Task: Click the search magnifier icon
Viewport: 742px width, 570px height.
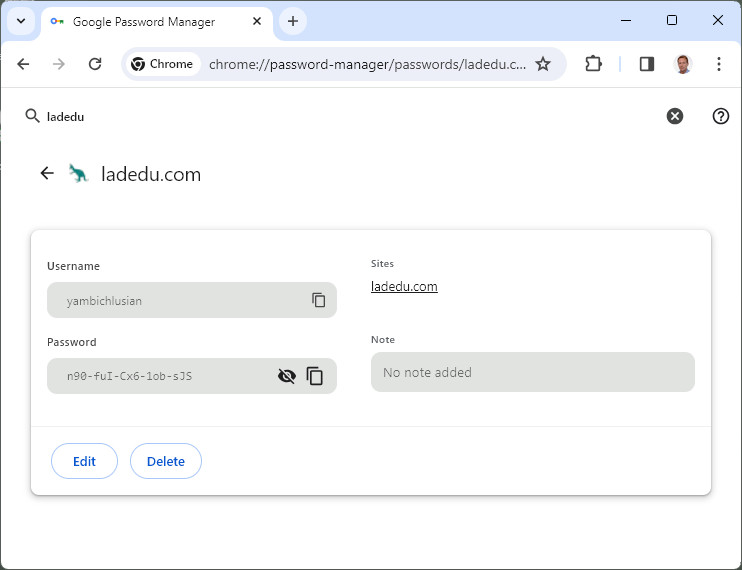Action: [x=32, y=116]
